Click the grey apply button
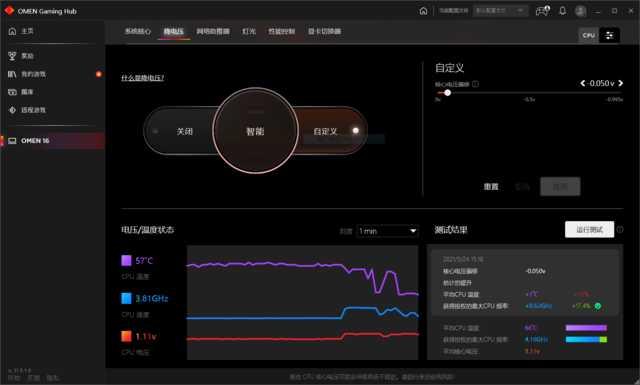Viewport: 640px width, 385px height. tap(560, 187)
